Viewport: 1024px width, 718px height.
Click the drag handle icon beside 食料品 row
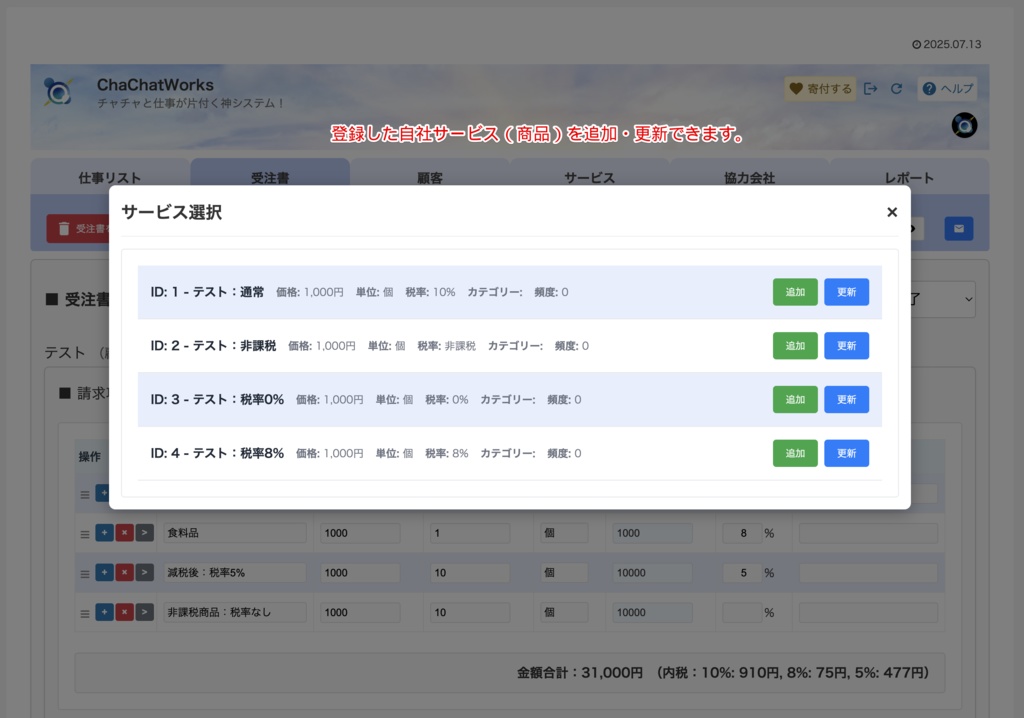(x=86, y=533)
